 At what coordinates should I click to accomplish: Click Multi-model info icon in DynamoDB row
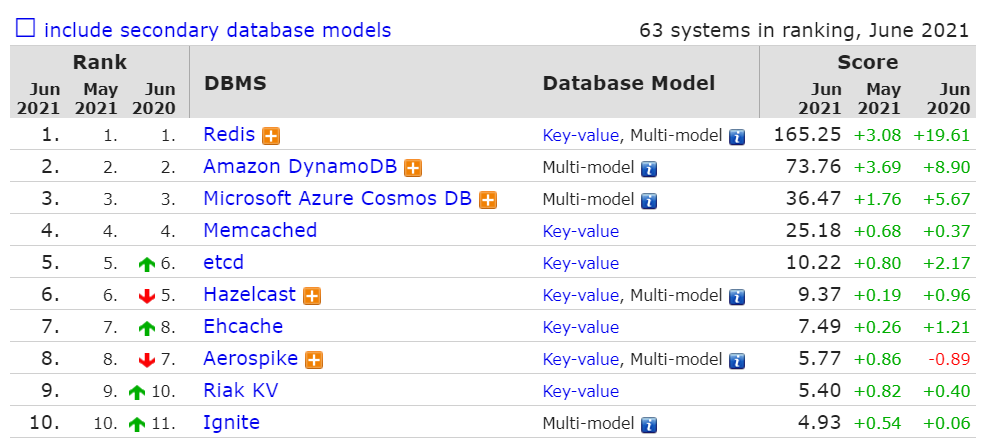tap(648, 169)
